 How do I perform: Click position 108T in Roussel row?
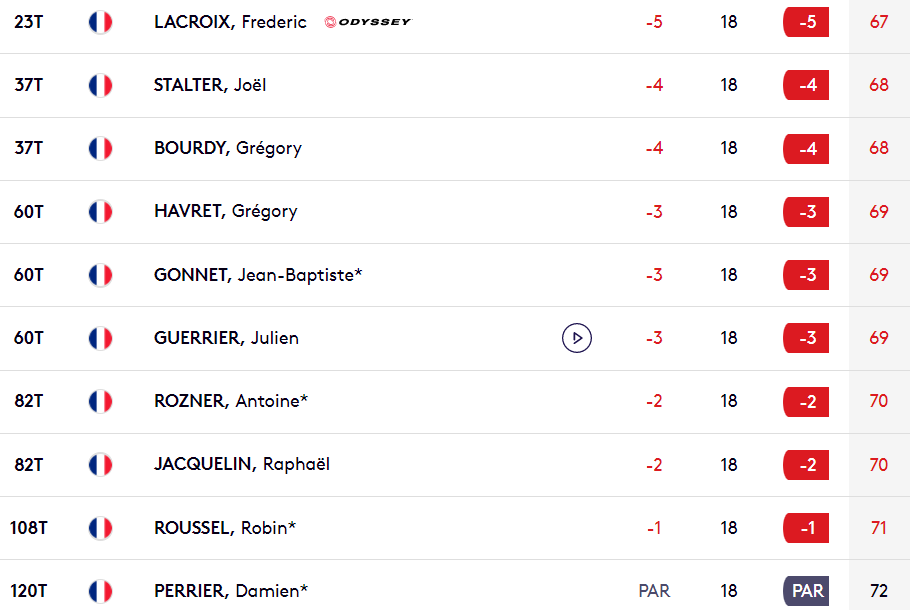tap(28, 528)
